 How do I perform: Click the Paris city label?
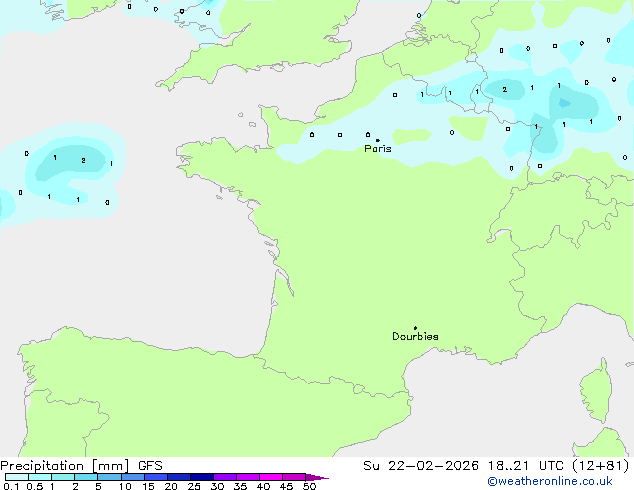378,148
